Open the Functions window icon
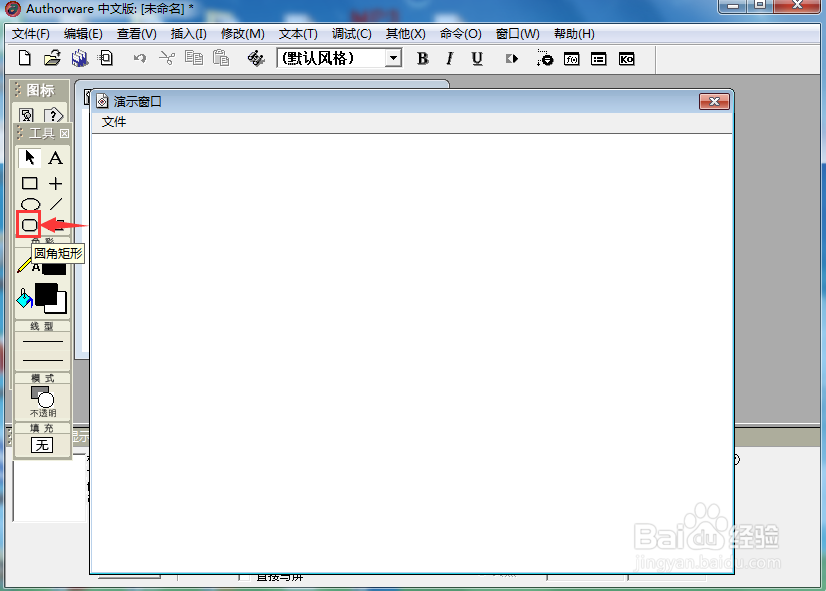Image resolution: width=826 pixels, height=591 pixels. click(x=572, y=59)
